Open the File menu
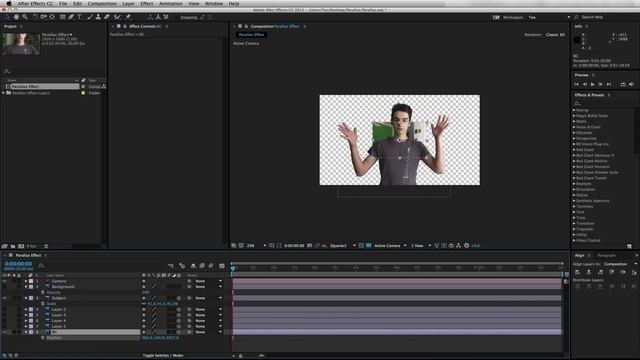Viewport: 640px width, 360px height. 63,4
